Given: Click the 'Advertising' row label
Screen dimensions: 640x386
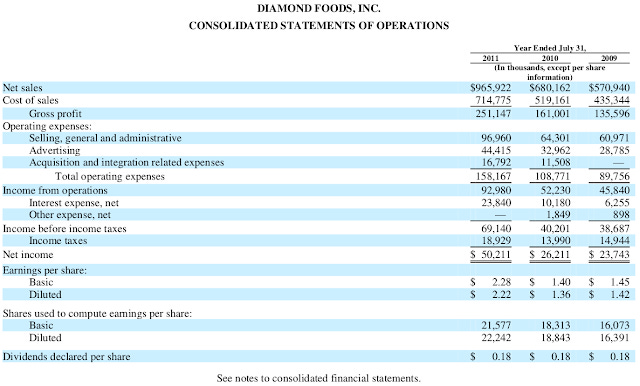Looking at the screenshot, I should coord(55,151).
